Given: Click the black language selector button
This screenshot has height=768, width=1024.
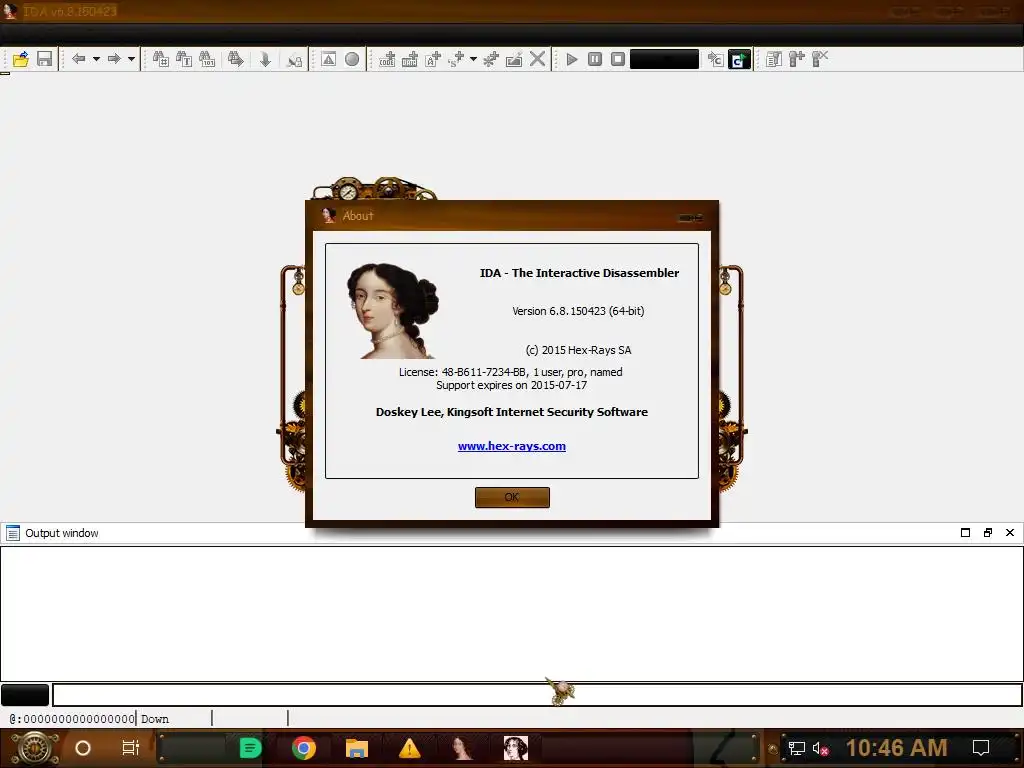Looking at the screenshot, I should point(25,695).
